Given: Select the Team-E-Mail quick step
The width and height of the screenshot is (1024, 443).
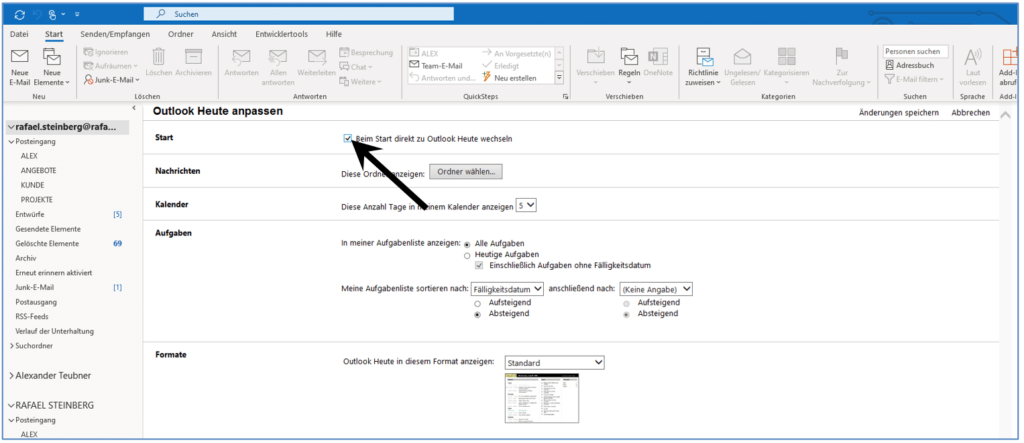Looking at the screenshot, I should [436, 65].
